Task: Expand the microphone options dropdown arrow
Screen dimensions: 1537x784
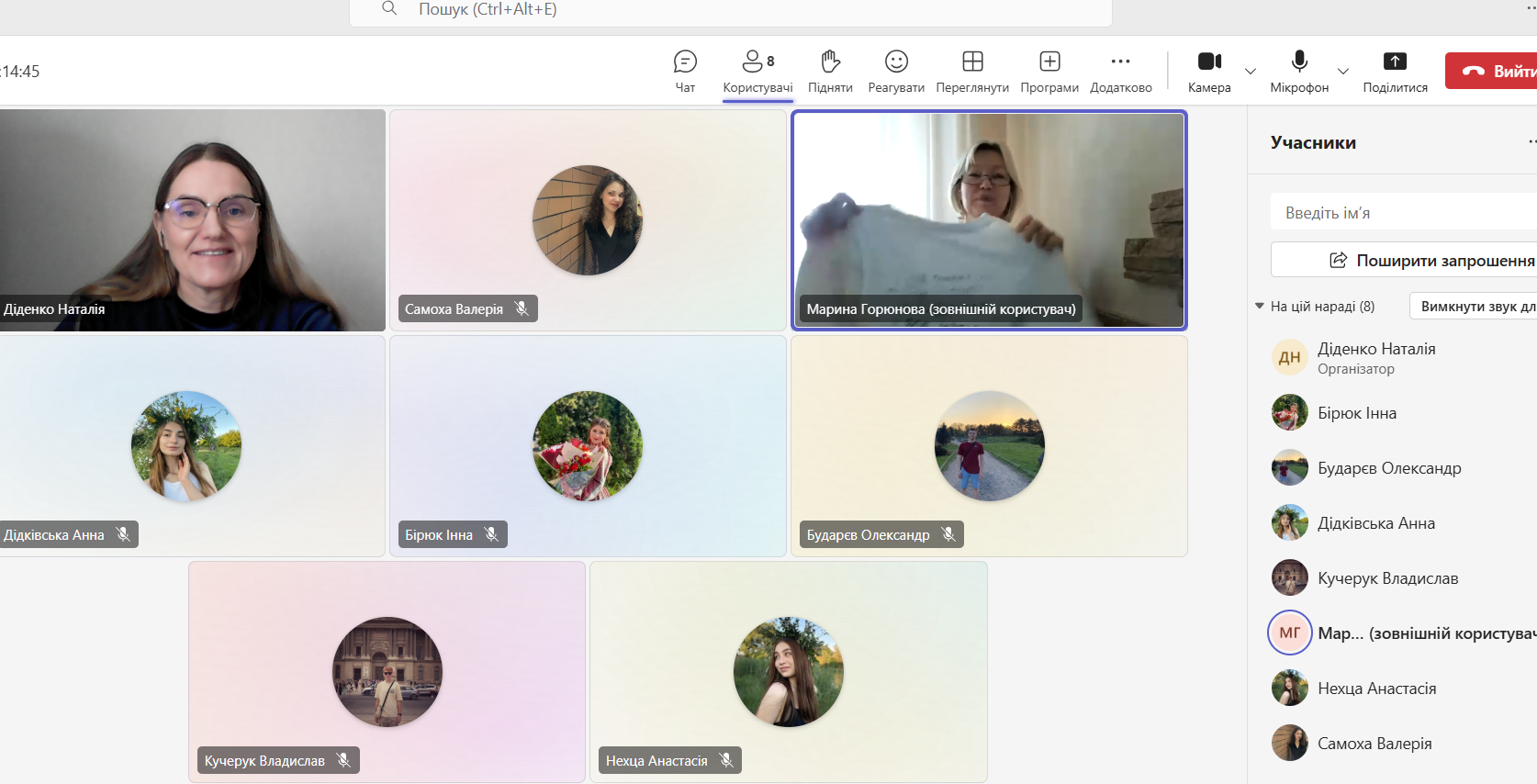Action: click(x=1343, y=72)
